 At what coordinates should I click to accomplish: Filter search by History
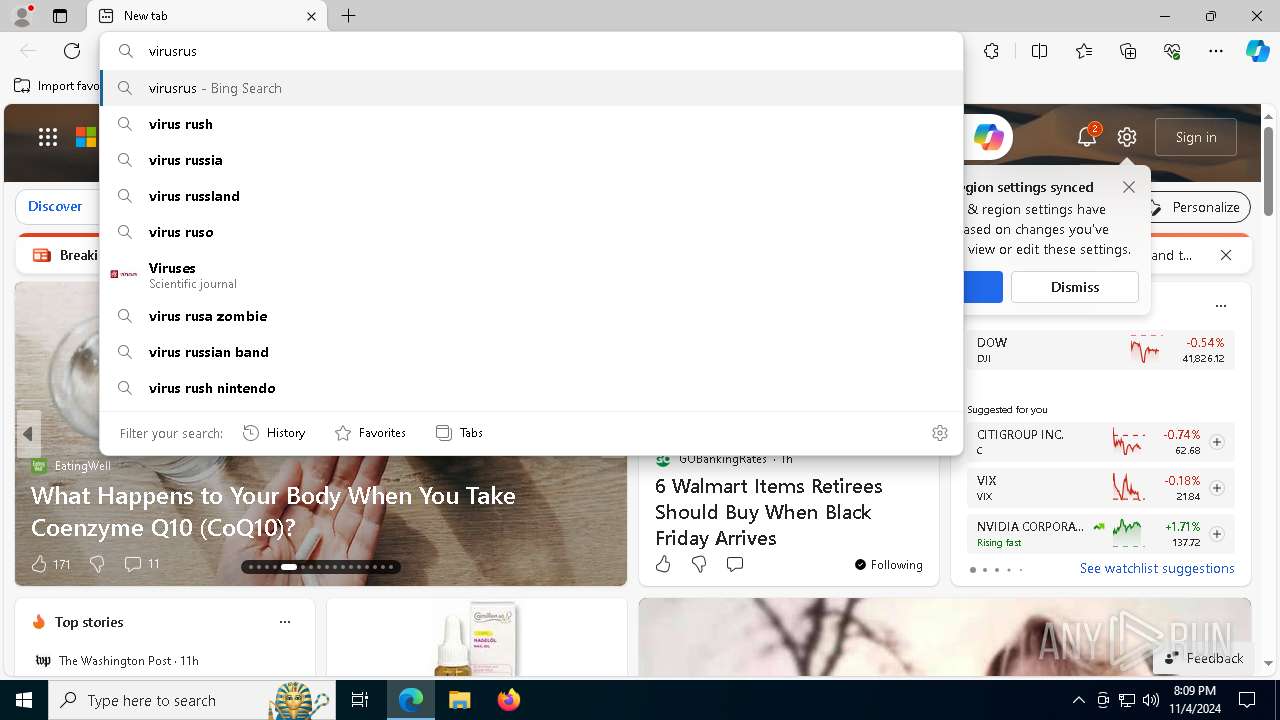274,433
